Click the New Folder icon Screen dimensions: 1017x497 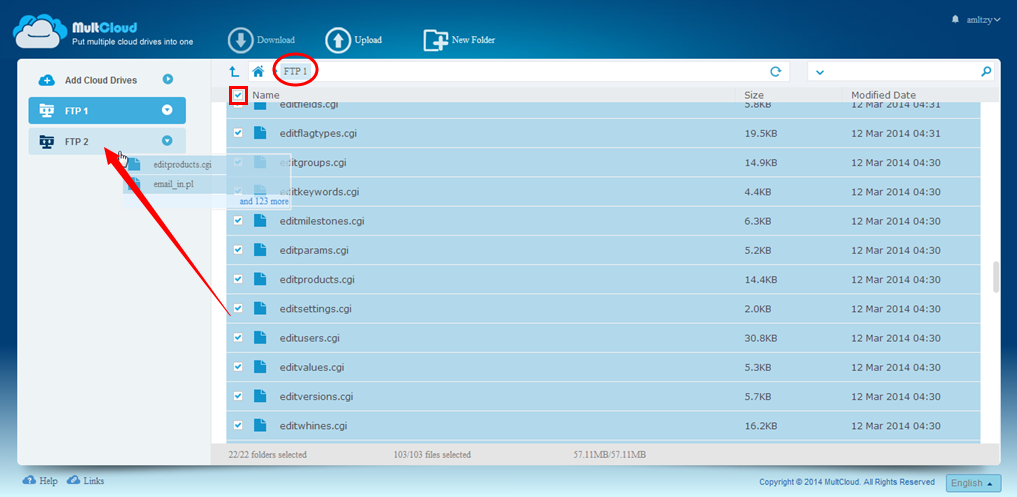pos(435,40)
